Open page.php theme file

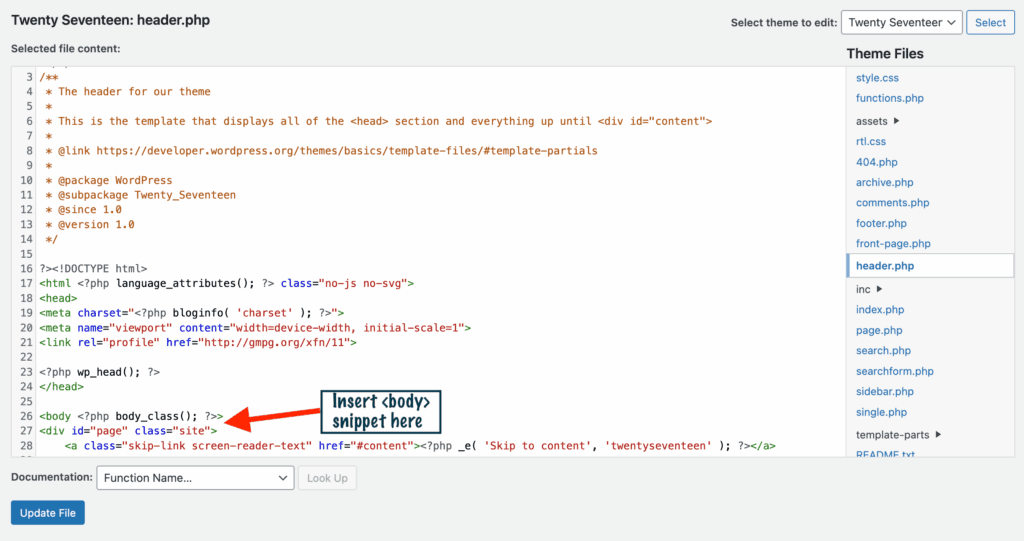878,330
